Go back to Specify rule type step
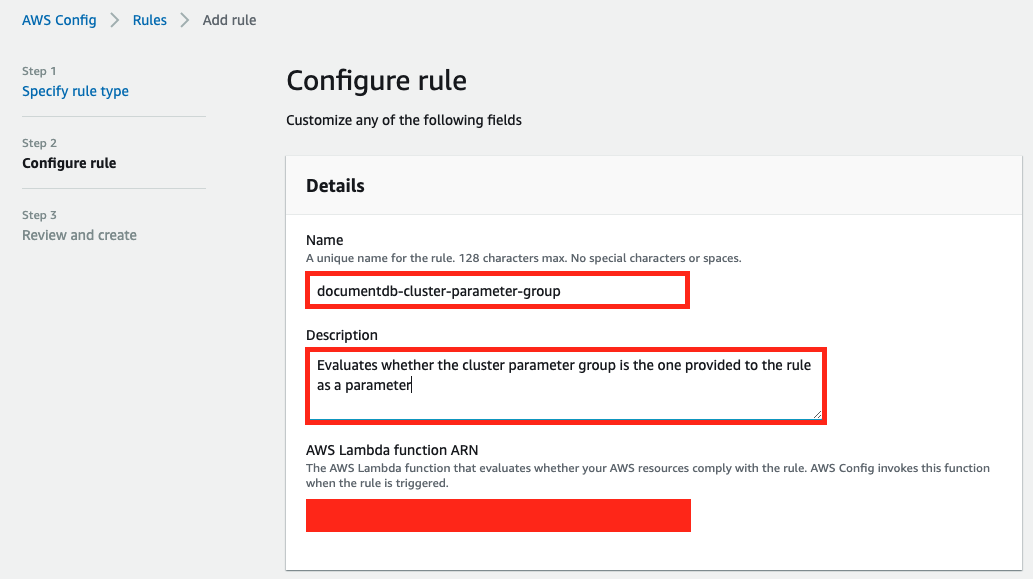 pos(75,91)
